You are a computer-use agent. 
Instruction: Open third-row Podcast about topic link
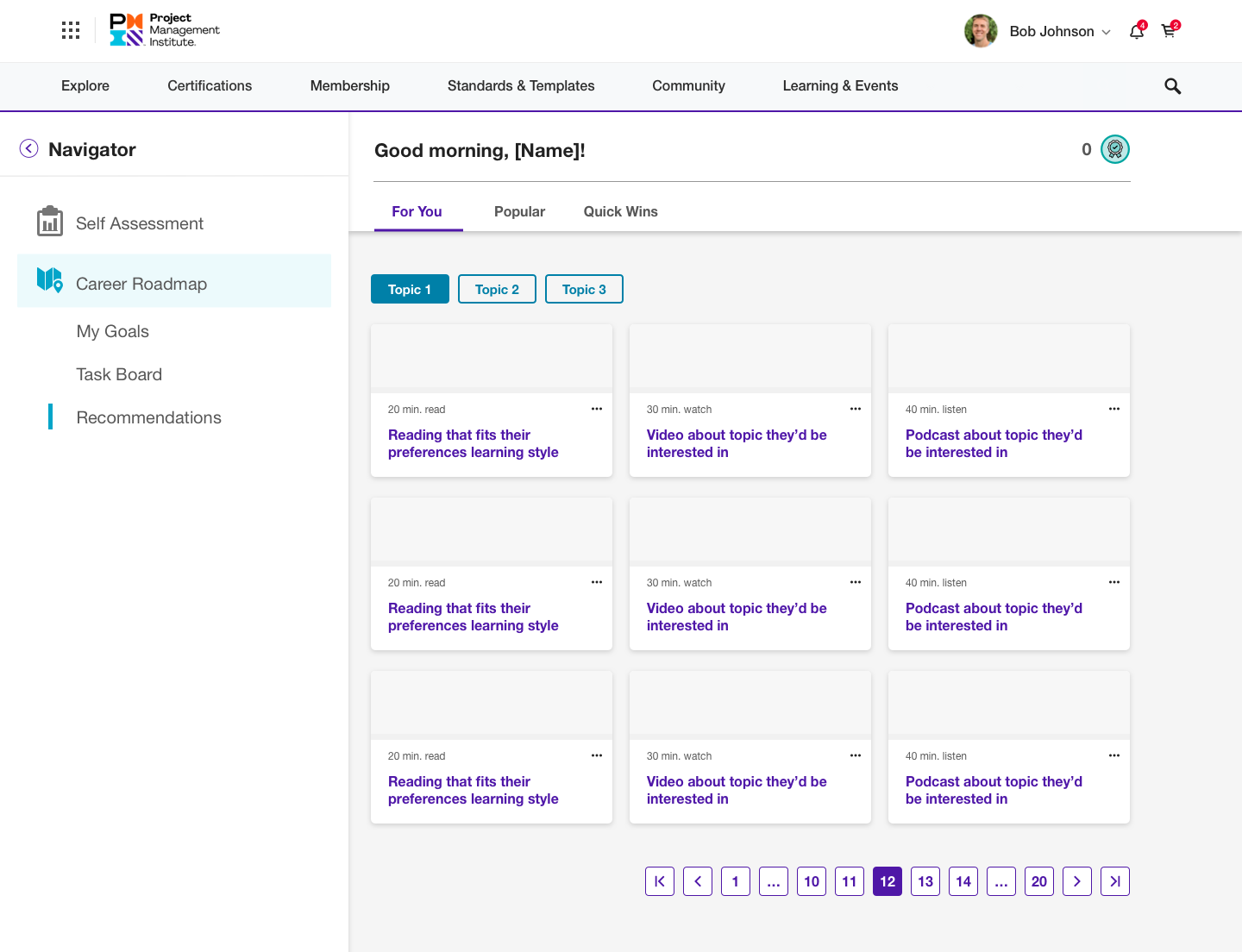[994, 791]
